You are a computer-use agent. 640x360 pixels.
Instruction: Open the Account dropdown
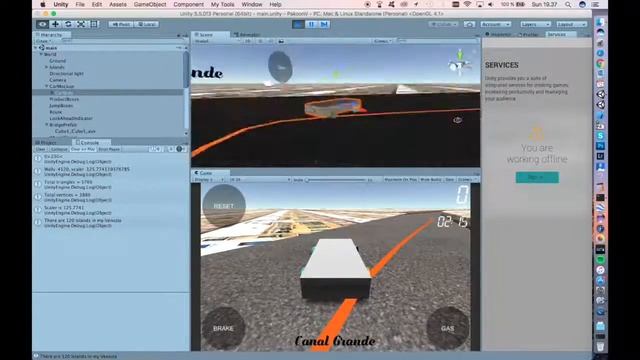point(496,24)
